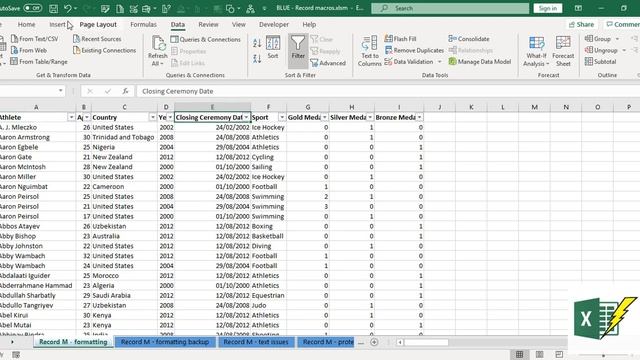The width and height of the screenshot is (640, 360).
Task: Click the horizontal scrollbar
Action: (x=426, y=342)
